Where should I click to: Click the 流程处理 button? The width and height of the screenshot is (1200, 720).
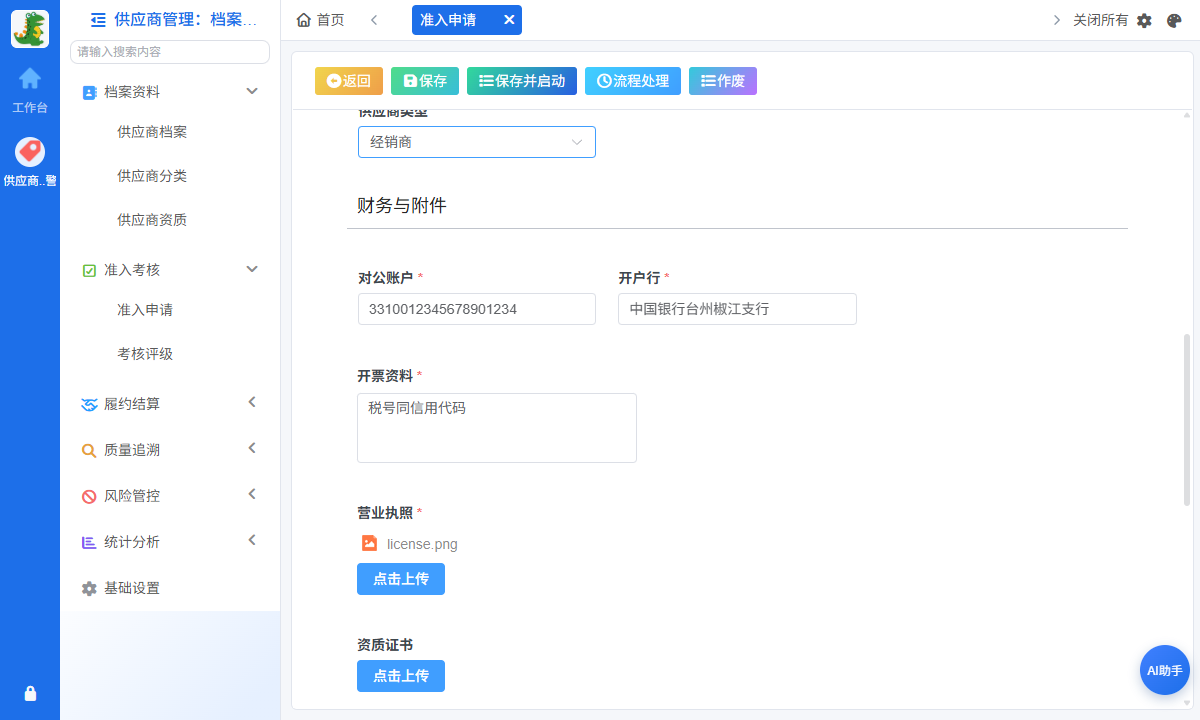[633, 81]
